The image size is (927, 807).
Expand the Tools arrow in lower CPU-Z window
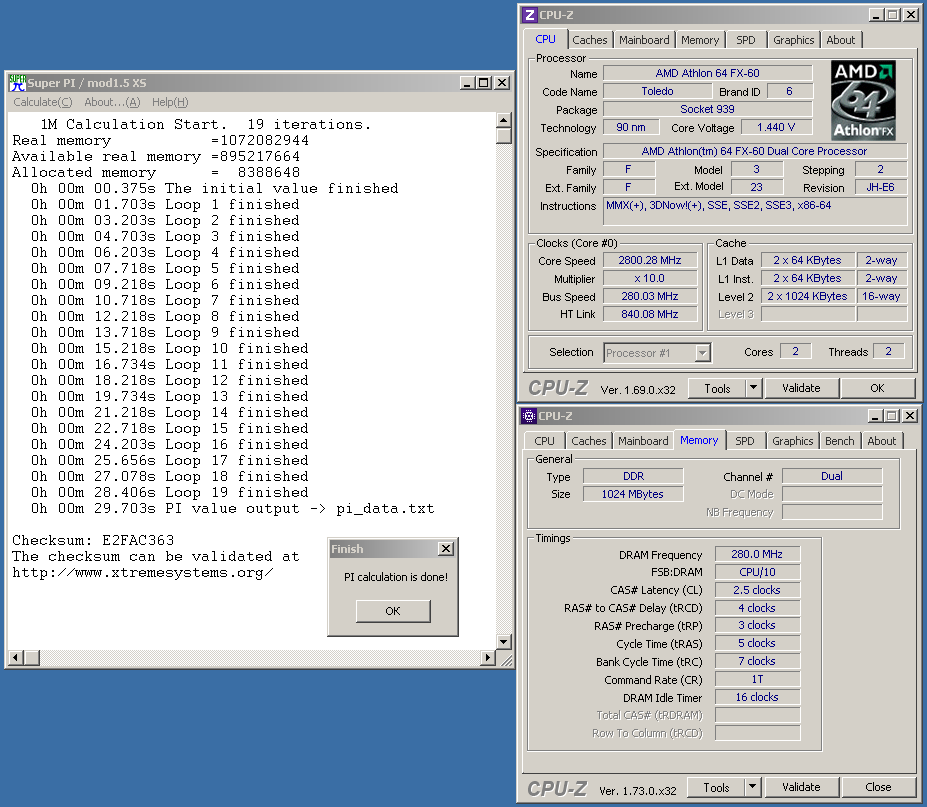[752, 787]
